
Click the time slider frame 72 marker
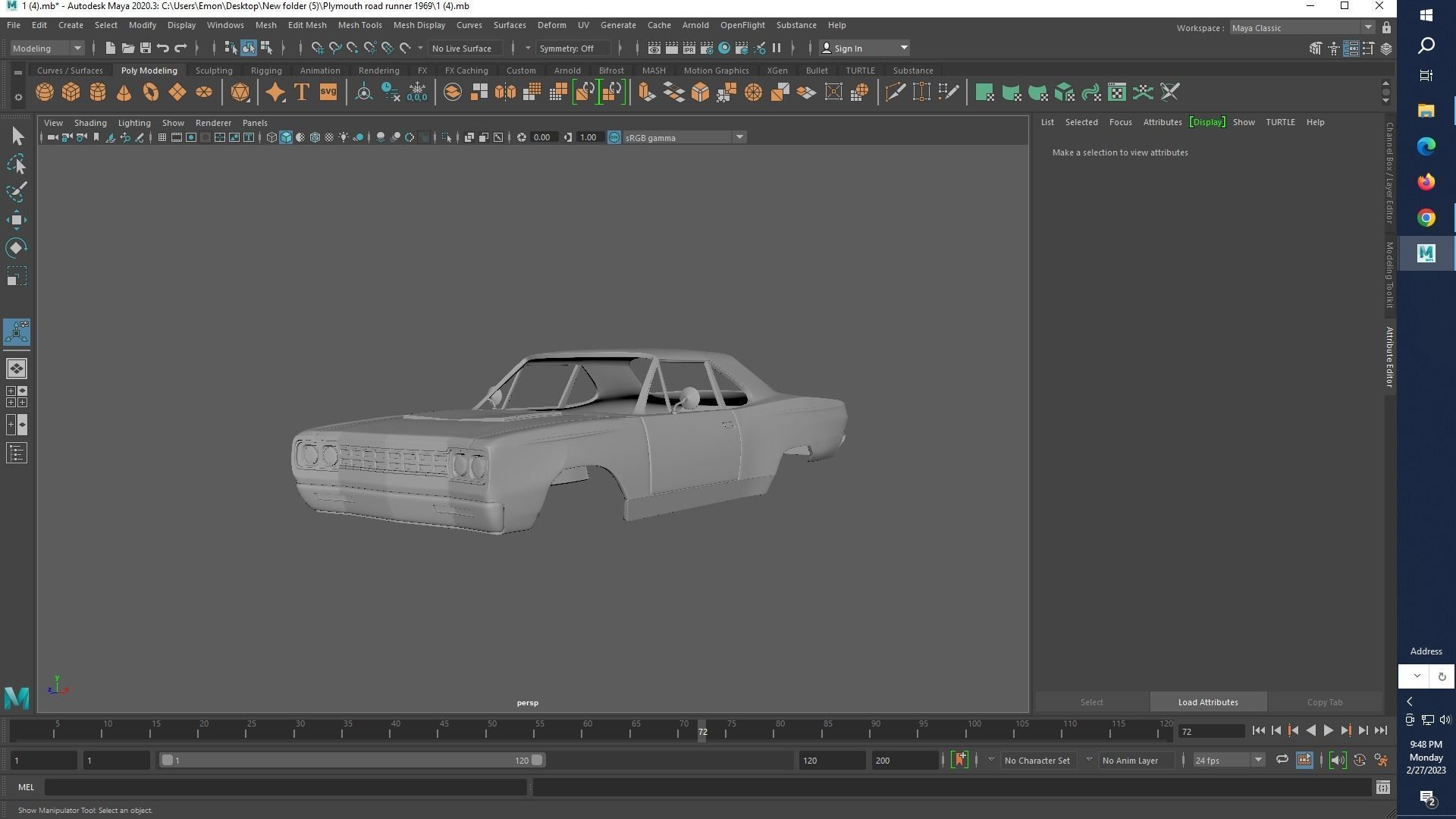pos(702,732)
